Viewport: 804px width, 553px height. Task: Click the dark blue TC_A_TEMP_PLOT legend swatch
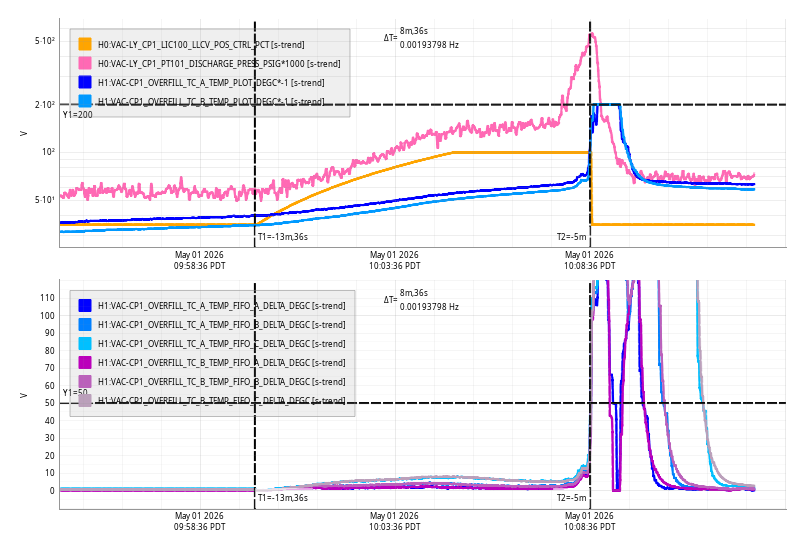[x=85, y=82]
